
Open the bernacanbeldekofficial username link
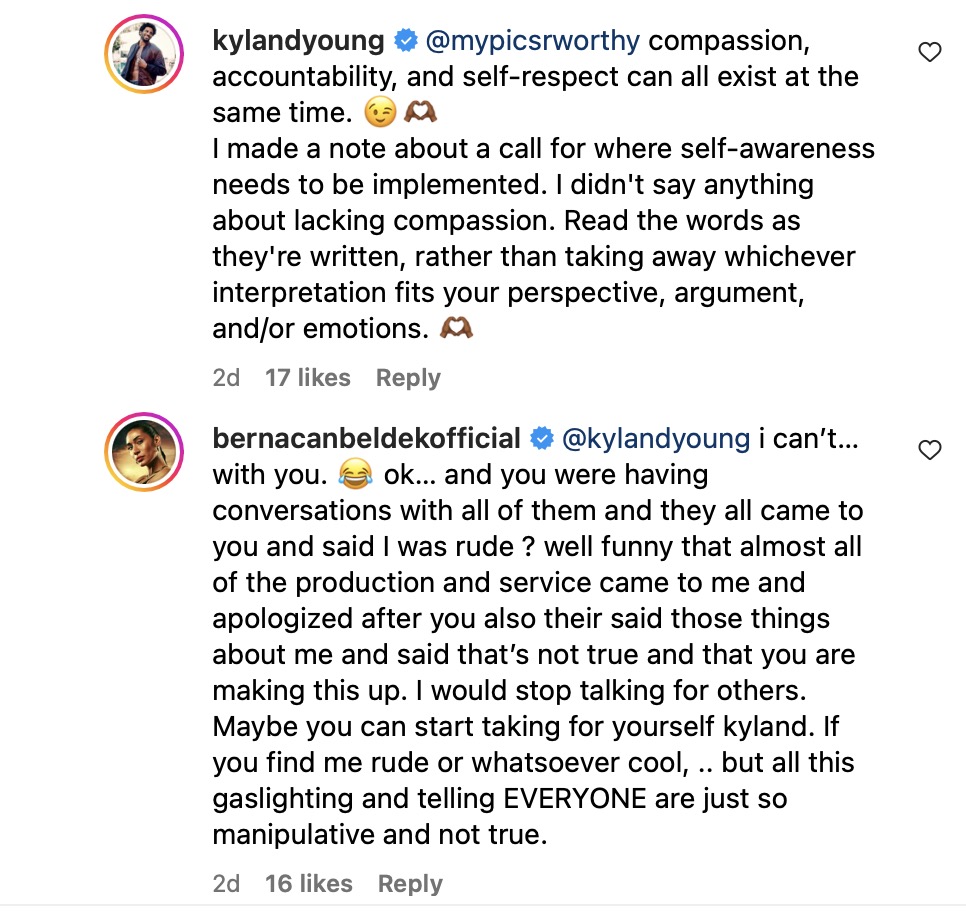point(366,438)
